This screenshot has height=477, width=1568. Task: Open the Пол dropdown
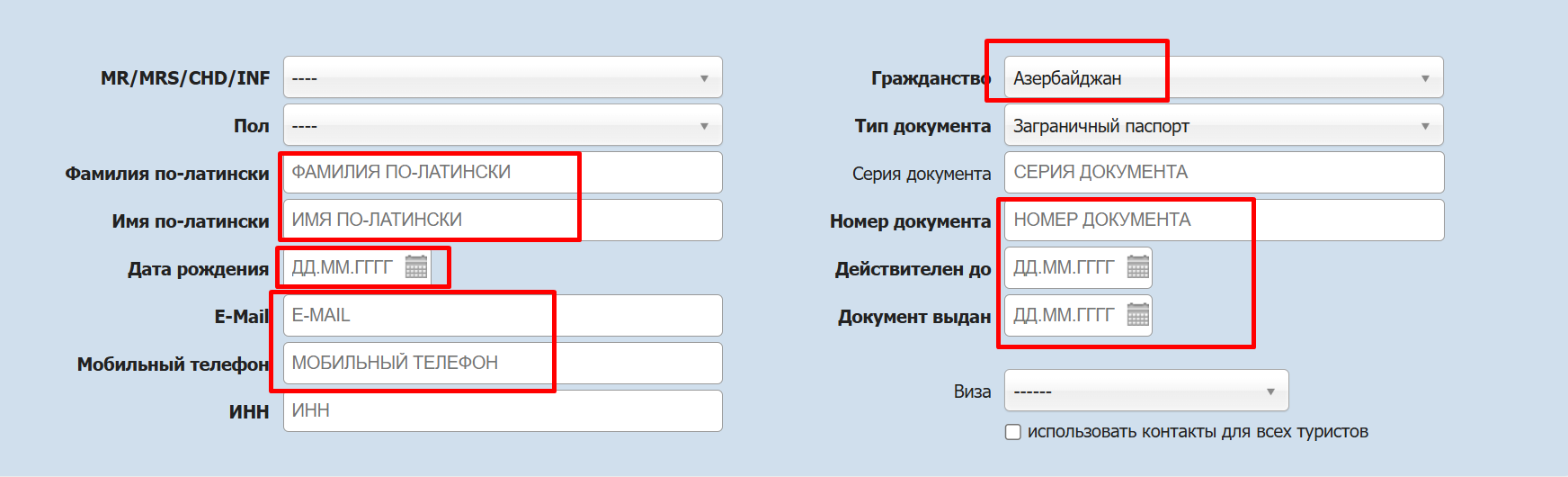502,126
